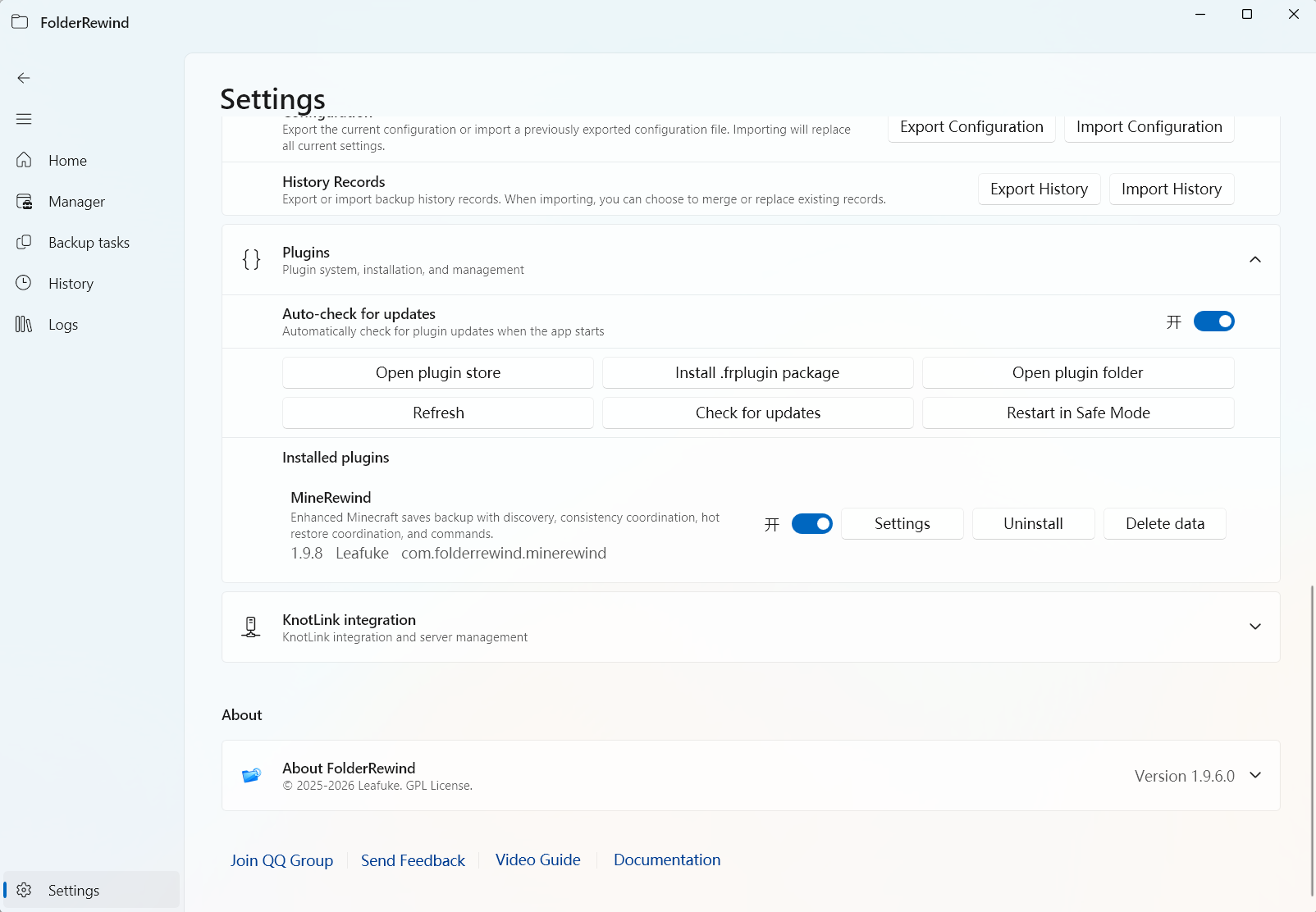Screen dimensions: 1316x912
Task: Open the Documentation link
Action: pos(667,860)
